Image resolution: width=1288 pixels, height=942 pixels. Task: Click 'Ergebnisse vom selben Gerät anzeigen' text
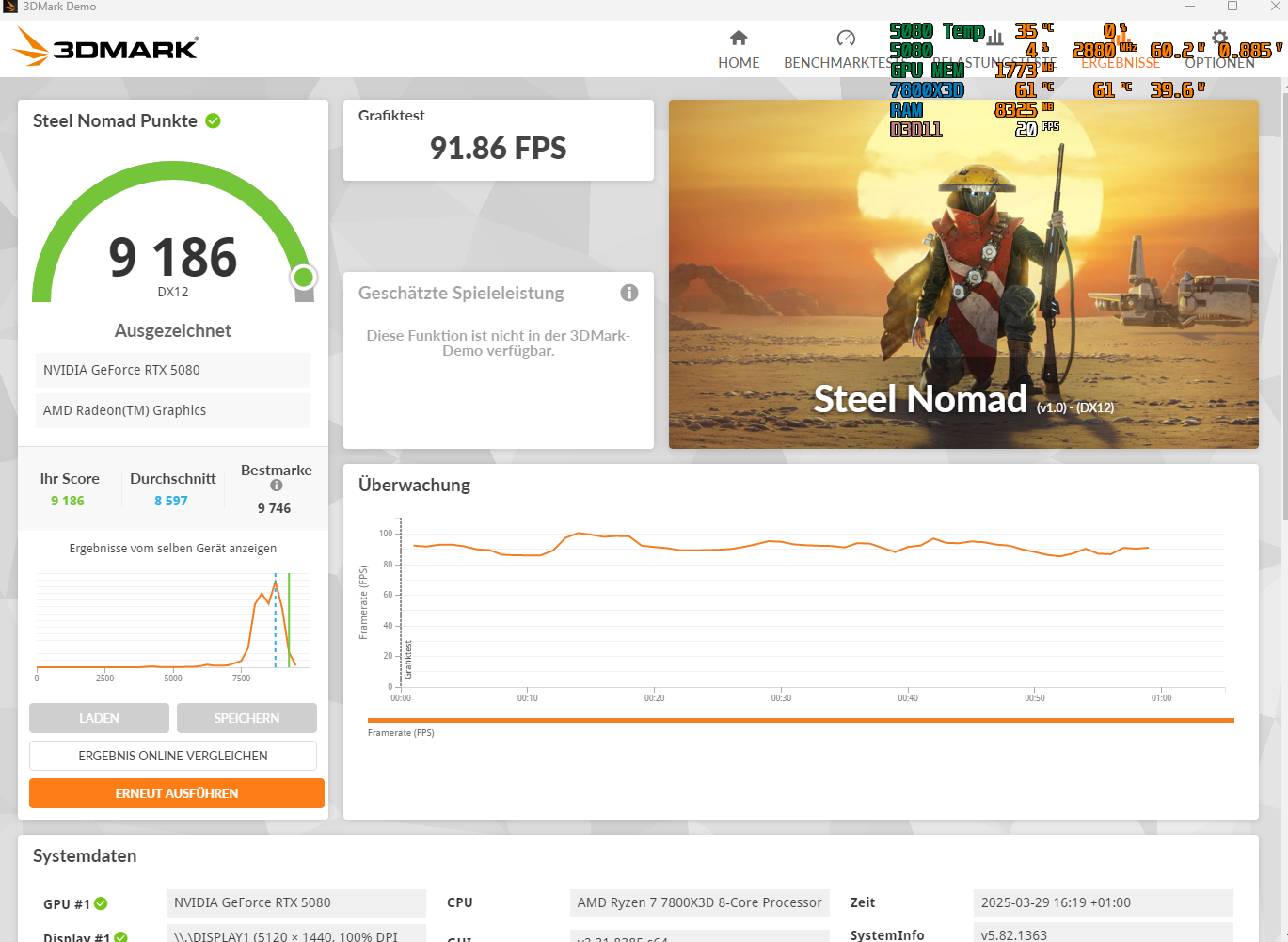(x=173, y=548)
